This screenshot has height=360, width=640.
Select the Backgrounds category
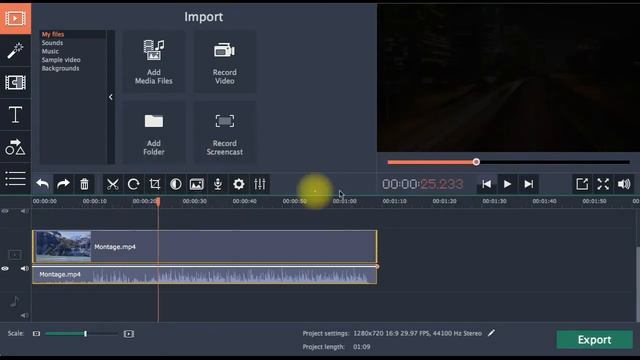click(x=60, y=69)
